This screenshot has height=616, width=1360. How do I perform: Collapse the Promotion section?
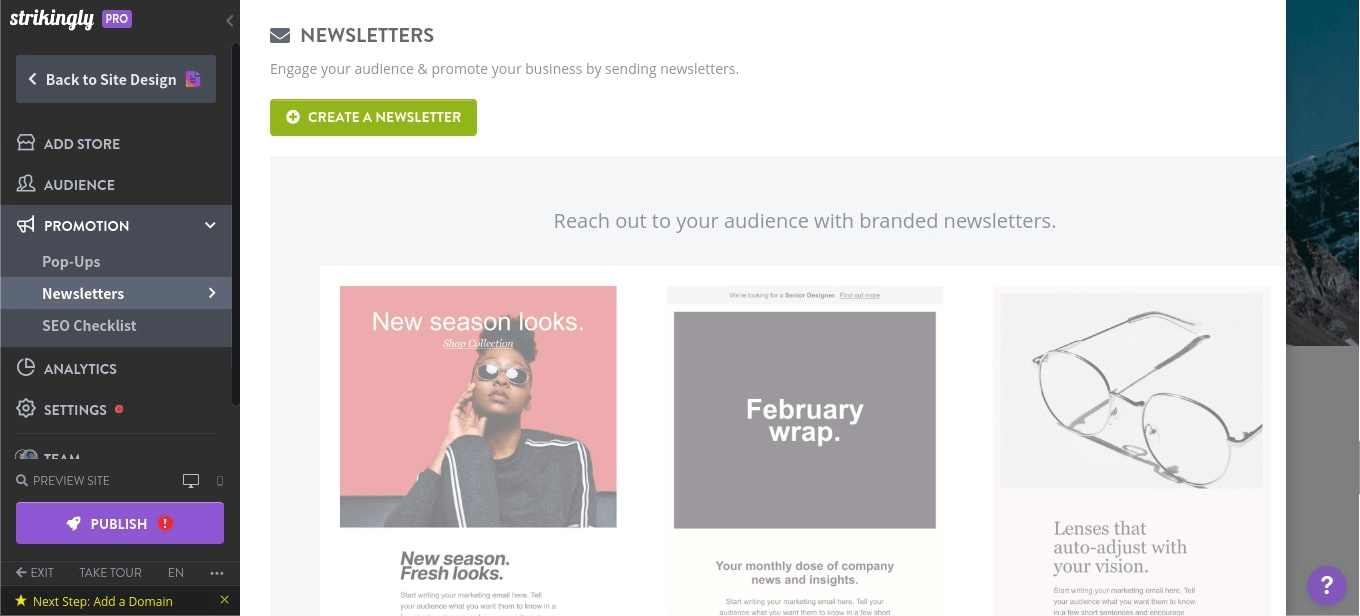coord(210,225)
